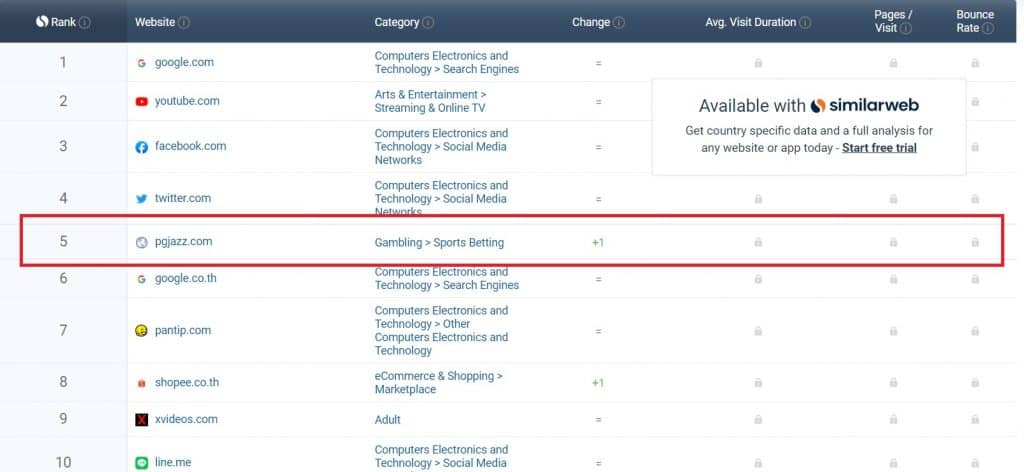1024x472 pixels.
Task: Click the info icon next to Category header
Action: click(x=428, y=22)
